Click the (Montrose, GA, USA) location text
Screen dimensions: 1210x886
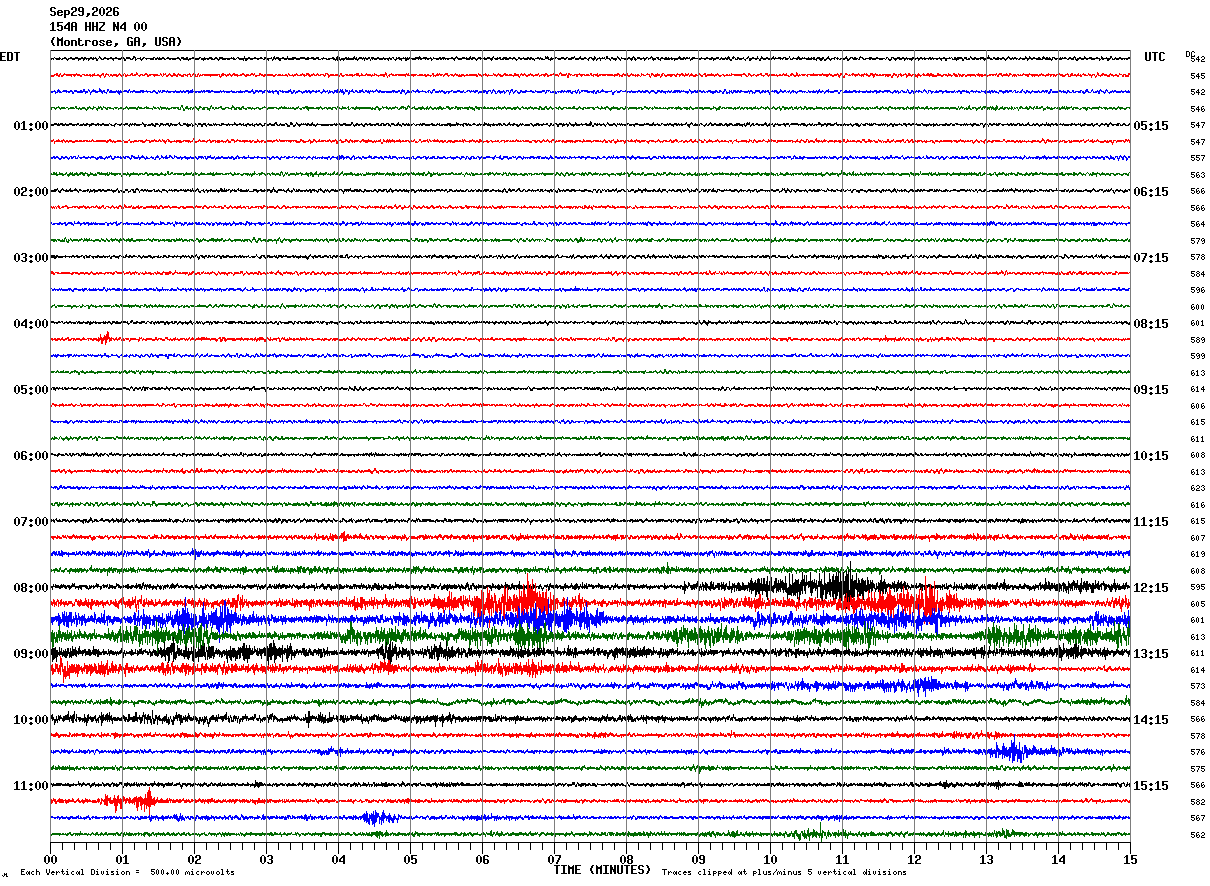click(116, 42)
